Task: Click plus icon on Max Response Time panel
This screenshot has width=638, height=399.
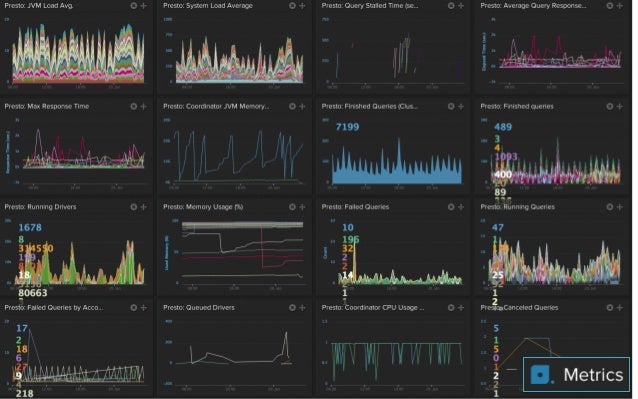Action: pos(144,106)
